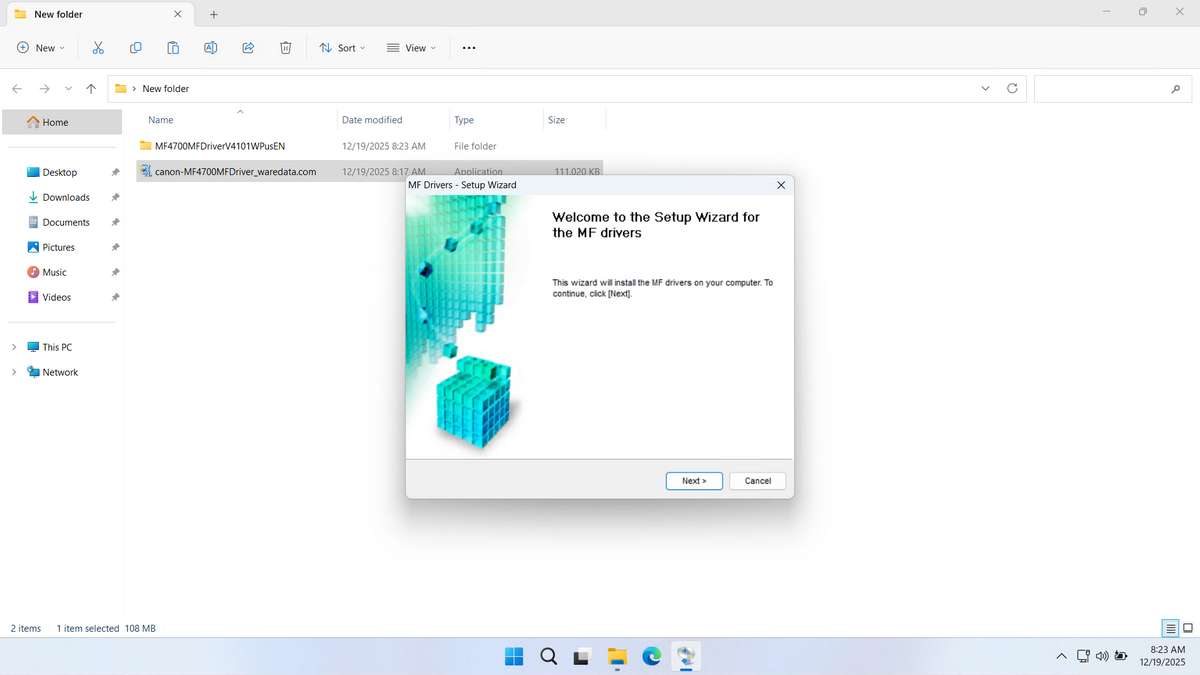
Task: Click the Copy icon in toolbar
Action: tap(135, 48)
